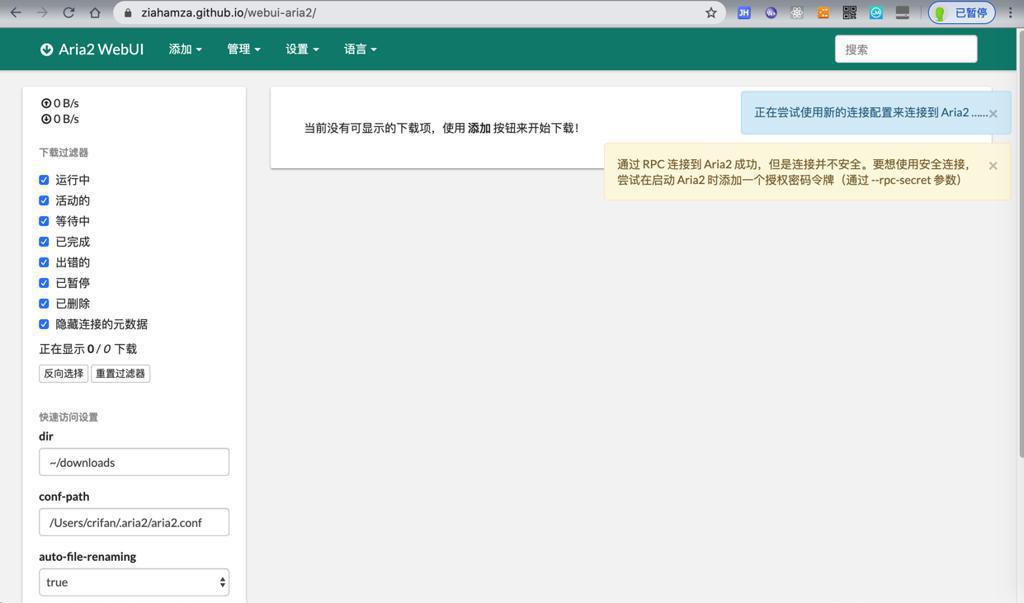Image resolution: width=1024 pixels, height=603 pixels.
Task: Click the download speed arrow icon
Action: [46, 119]
